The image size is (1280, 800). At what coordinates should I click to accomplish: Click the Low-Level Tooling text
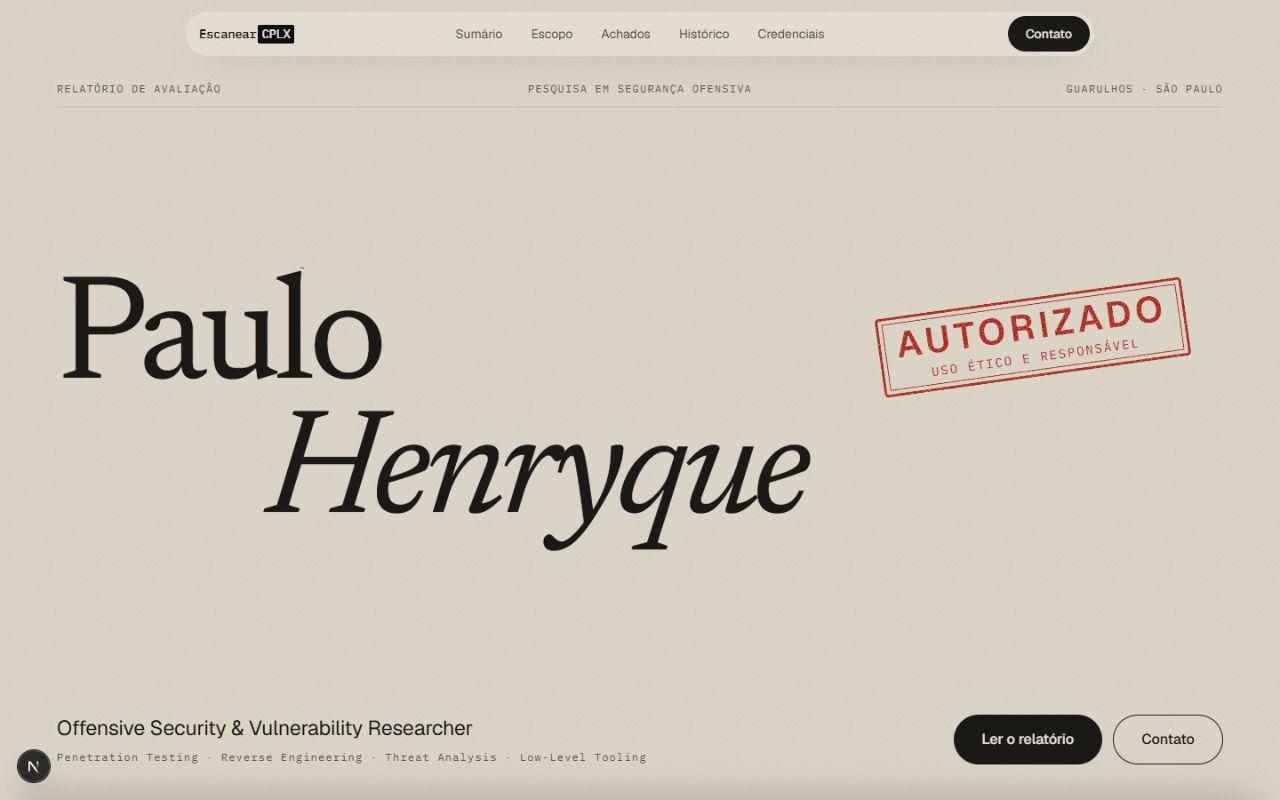point(583,757)
